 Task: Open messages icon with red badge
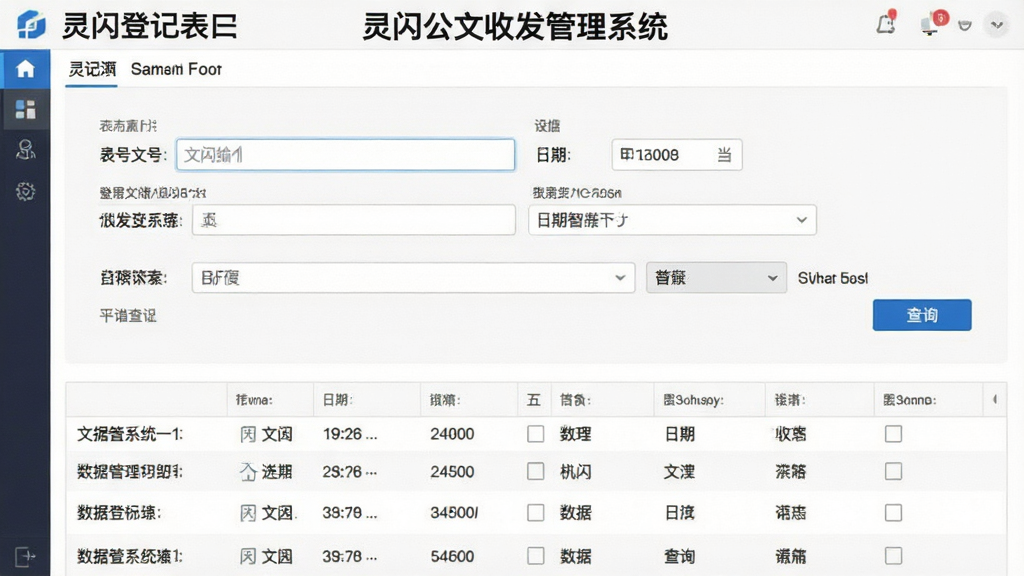point(933,24)
